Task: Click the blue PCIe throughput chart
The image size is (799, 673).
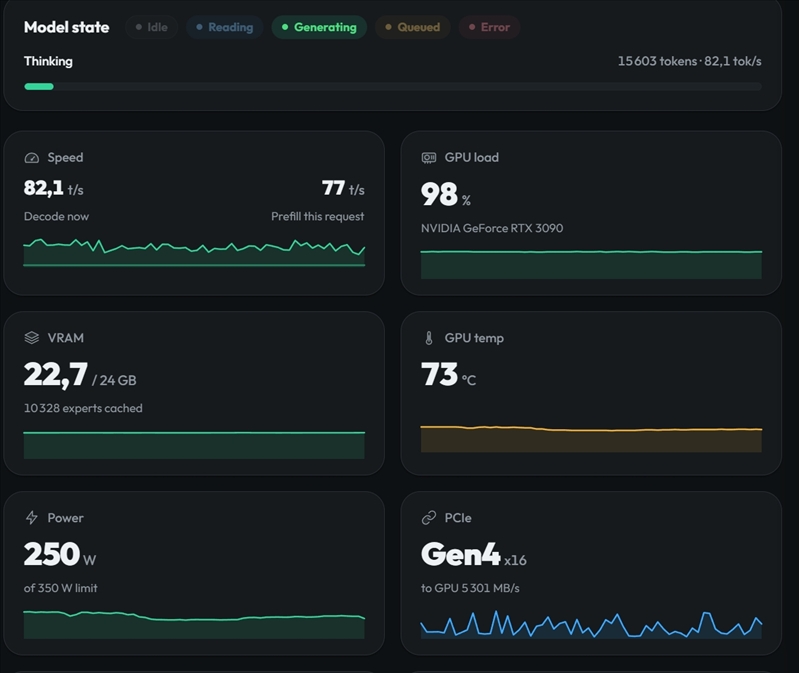Action: pos(591,624)
